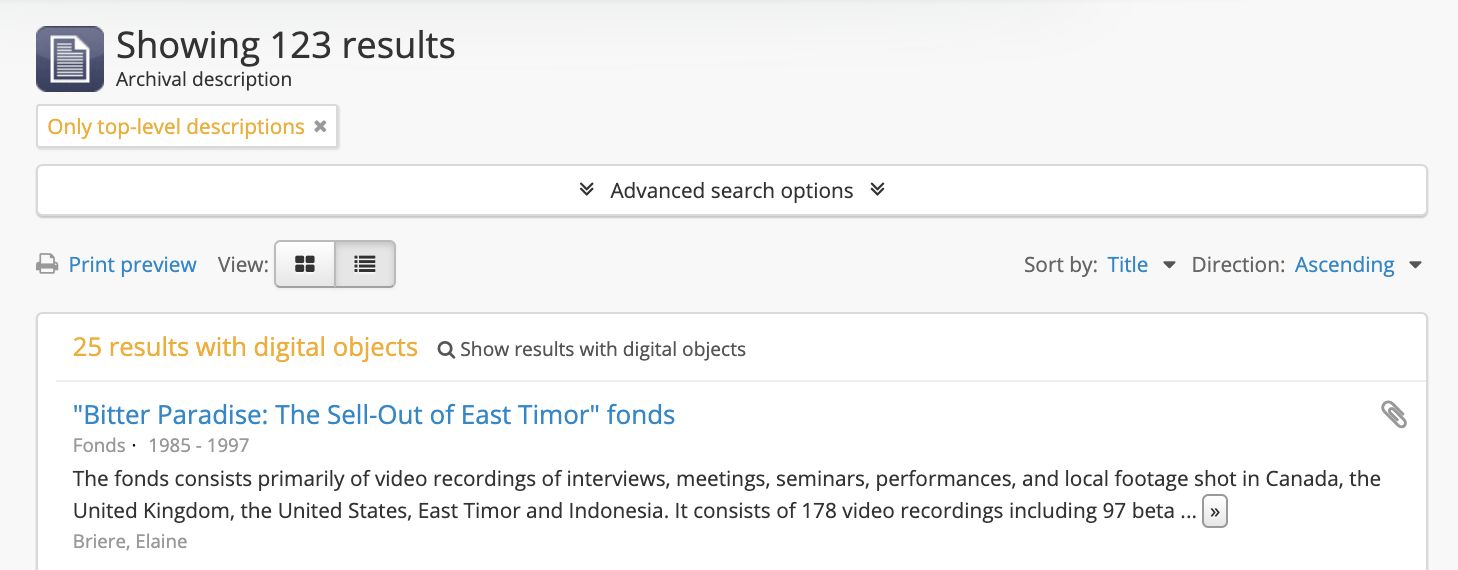Open the "Bitter Paradise" fonds title link
This screenshot has width=1458, height=570.
coord(374,415)
